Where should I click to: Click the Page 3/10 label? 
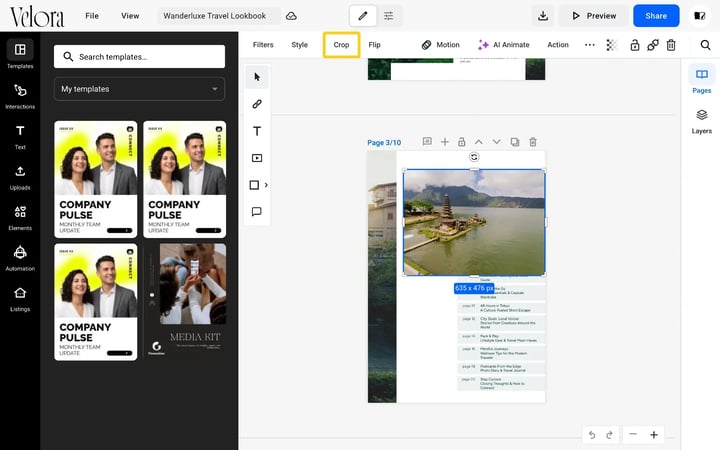click(x=384, y=143)
